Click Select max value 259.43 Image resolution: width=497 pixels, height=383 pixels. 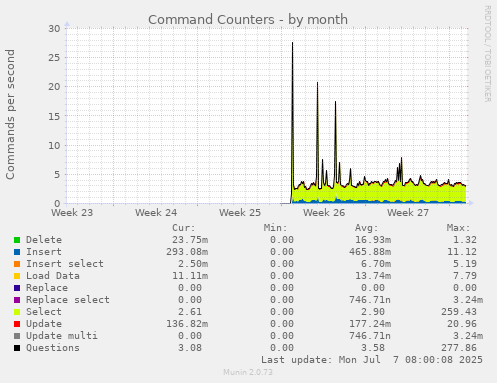(459, 312)
